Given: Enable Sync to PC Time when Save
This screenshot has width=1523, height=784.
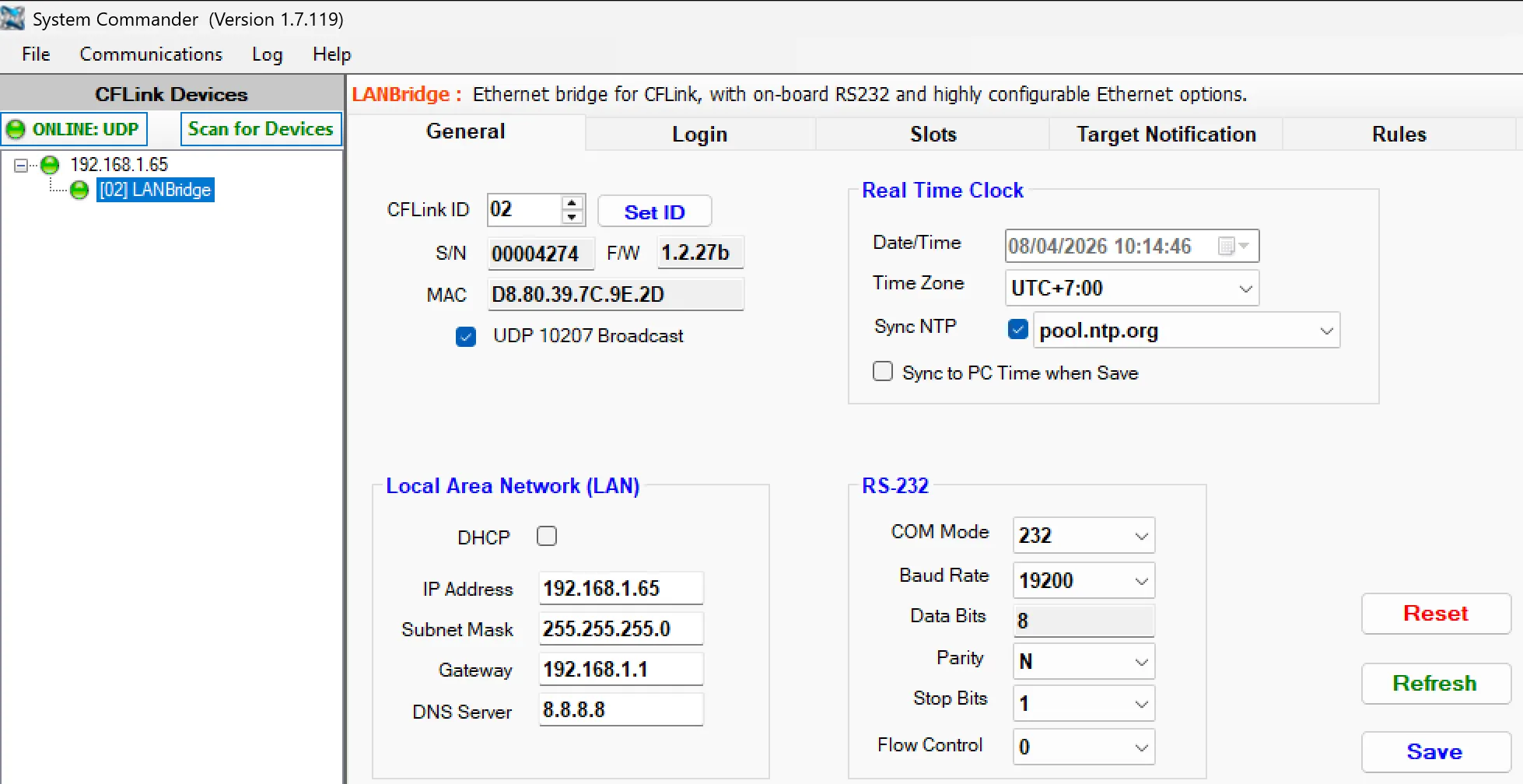Looking at the screenshot, I should point(883,372).
